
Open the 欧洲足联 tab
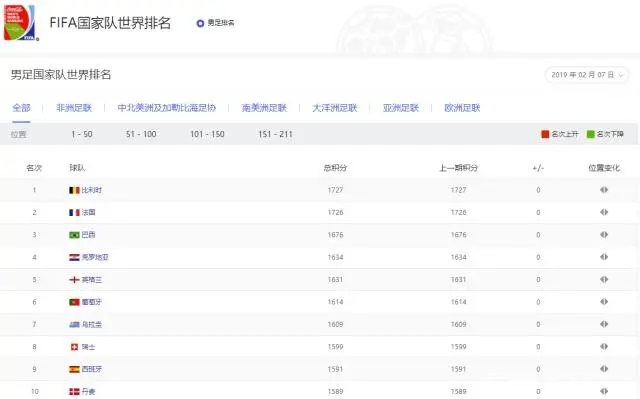point(462,108)
